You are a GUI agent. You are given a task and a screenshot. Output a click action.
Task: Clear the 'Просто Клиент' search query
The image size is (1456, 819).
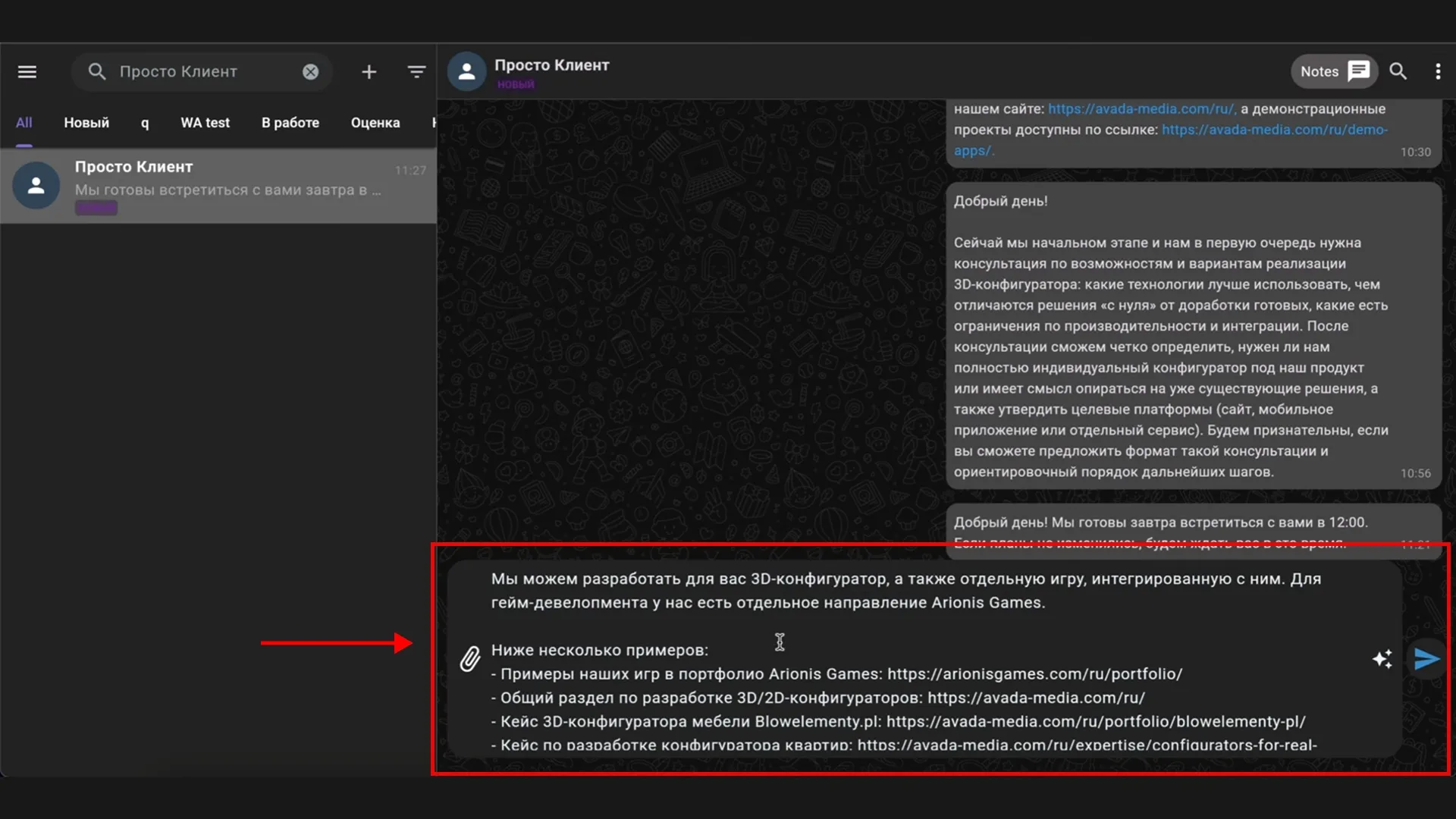[311, 71]
